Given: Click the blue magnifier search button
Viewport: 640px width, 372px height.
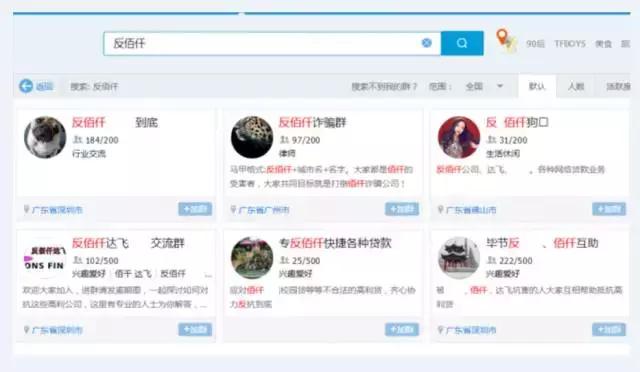Looking at the screenshot, I should pyautogui.click(x=462, y=43).
